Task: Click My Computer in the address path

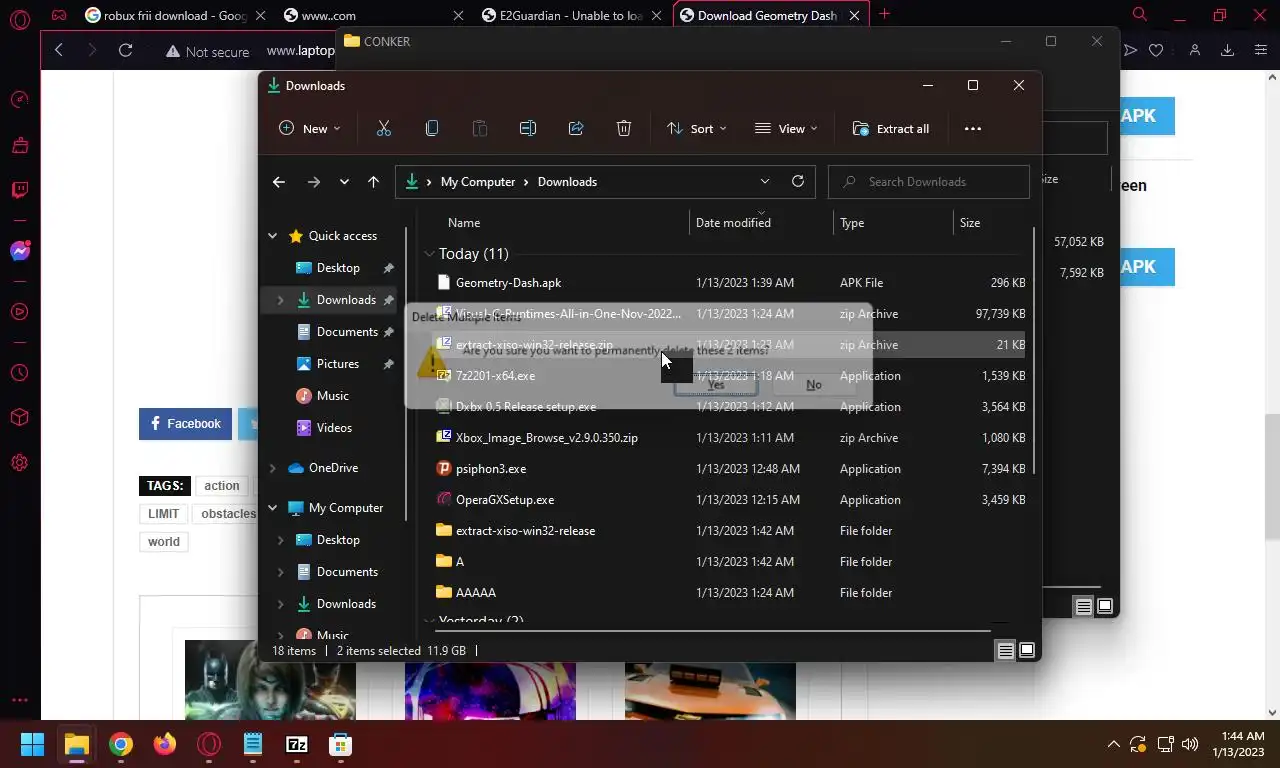Action: click(478, 181)
